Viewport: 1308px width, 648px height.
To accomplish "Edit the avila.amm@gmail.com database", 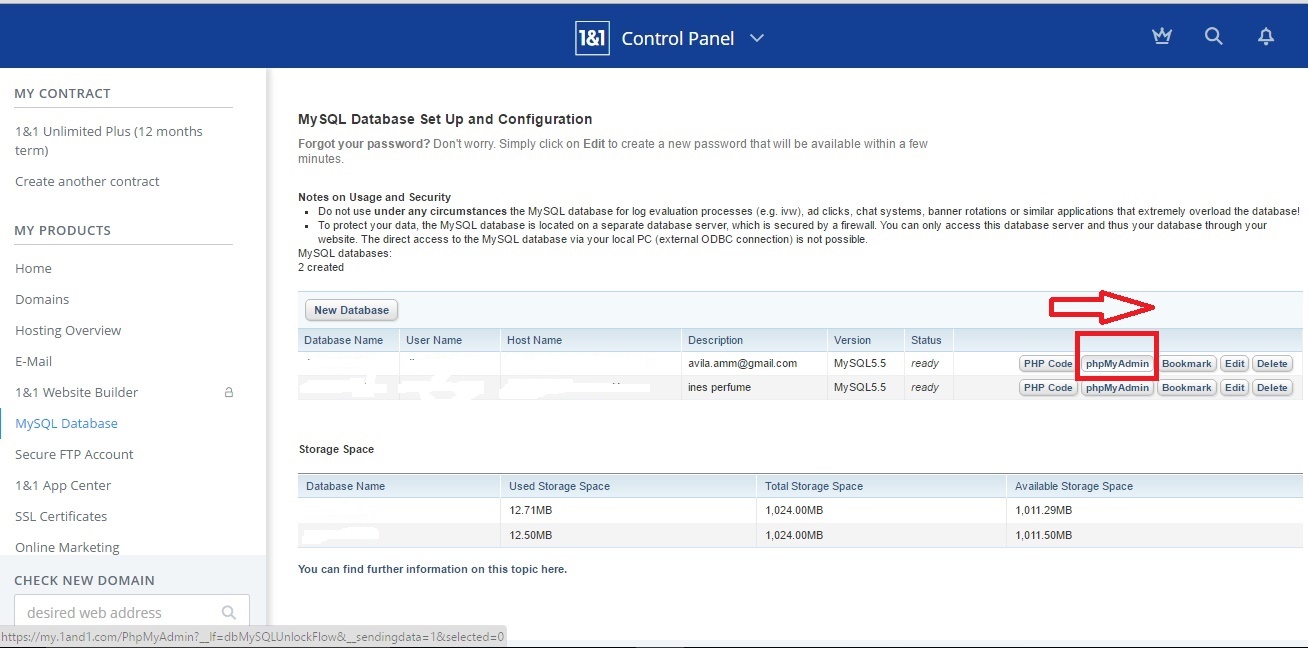I will coord(1235,364).
